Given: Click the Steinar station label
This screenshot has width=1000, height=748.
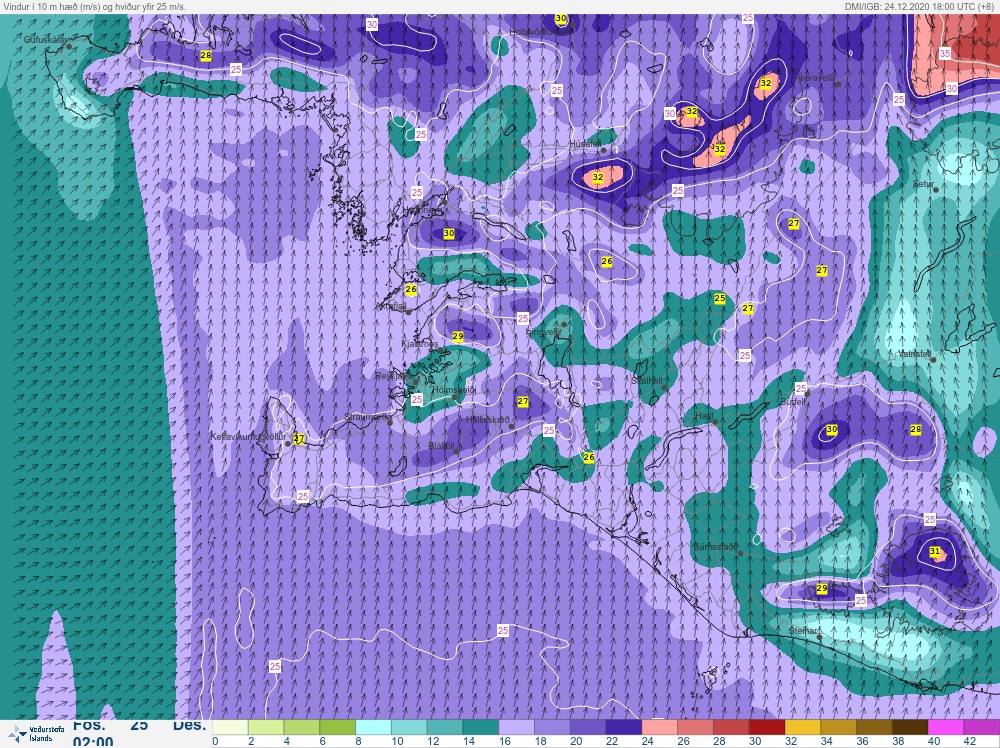Looking at the screenshot, I should coord(803,631).
